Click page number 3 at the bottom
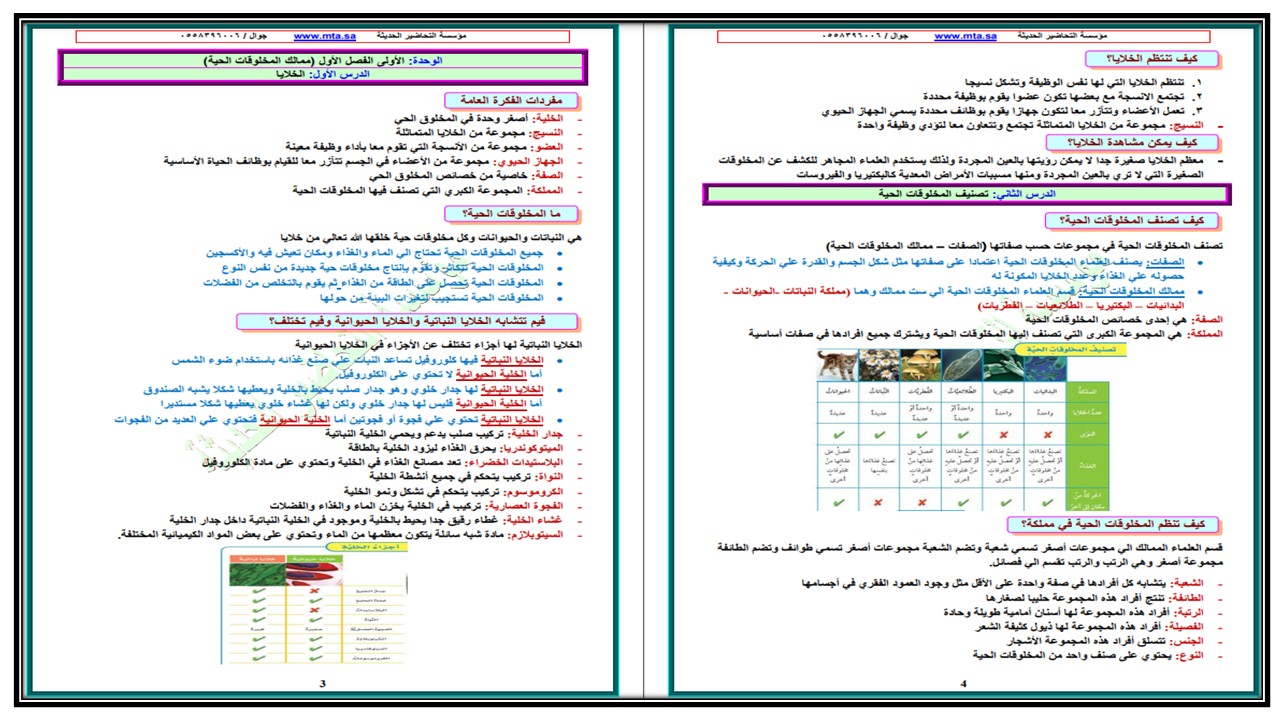This screenshot has width=1280, height=720. [x=322, y=684]
